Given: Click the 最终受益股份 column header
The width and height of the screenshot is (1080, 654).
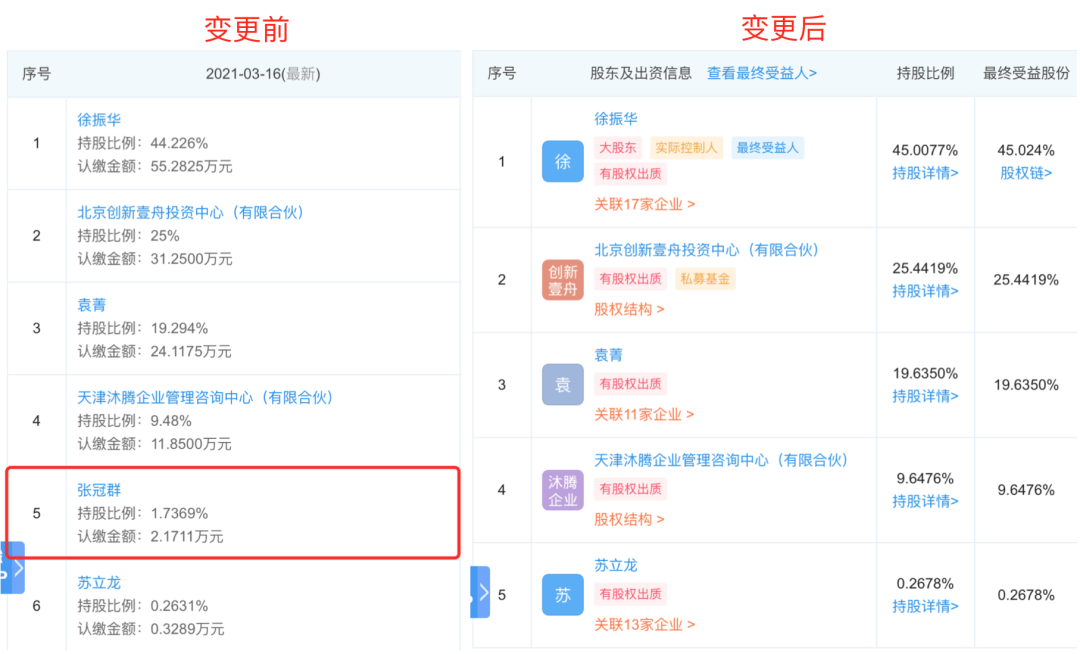Looking at the screenshot, I should 1026,73.
